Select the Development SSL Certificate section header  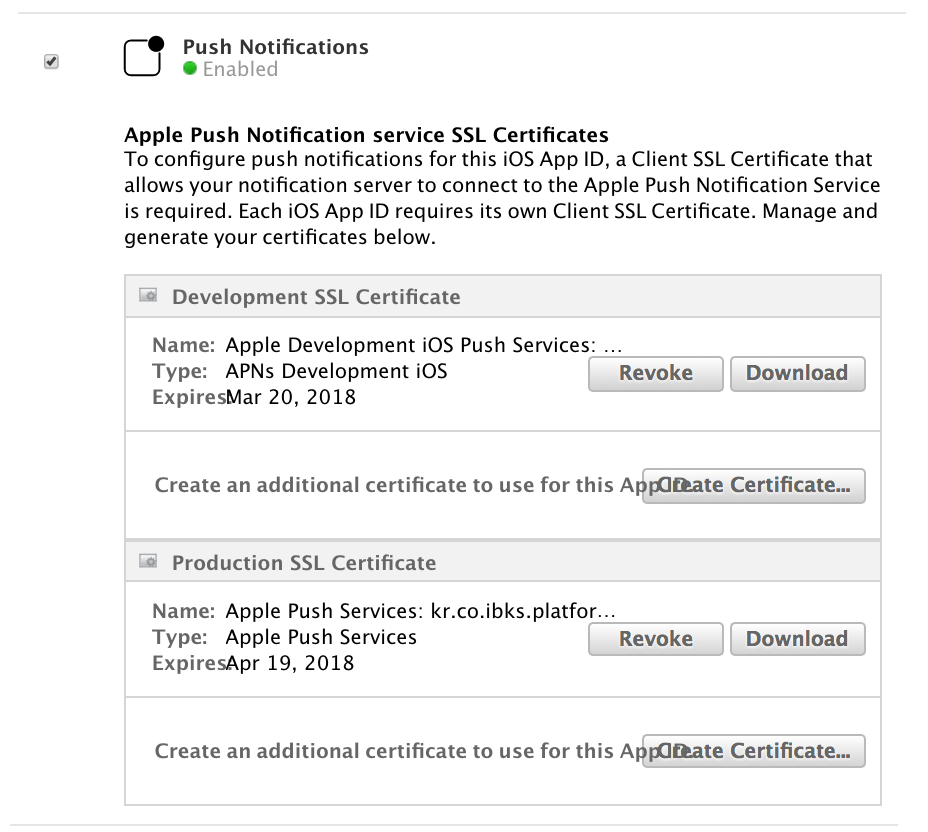pyautogui.click(x=316, y=297)
